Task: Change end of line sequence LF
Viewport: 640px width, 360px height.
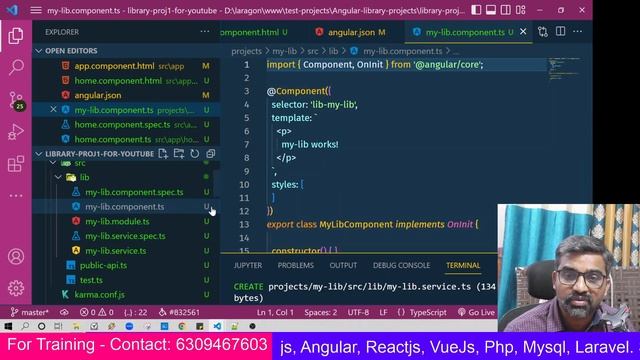Action: [383, 313]
